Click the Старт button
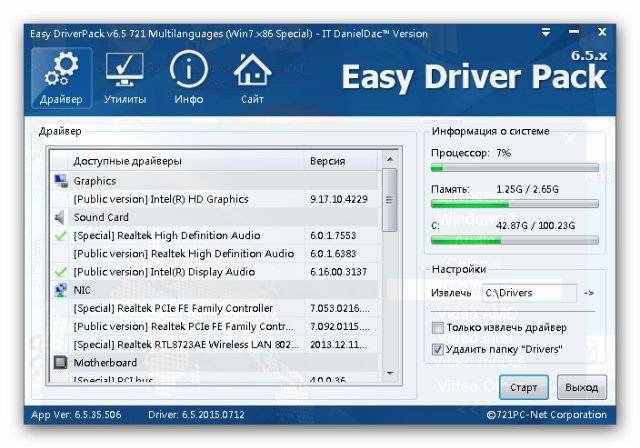640x448 pixels. (x=524, y=387)
